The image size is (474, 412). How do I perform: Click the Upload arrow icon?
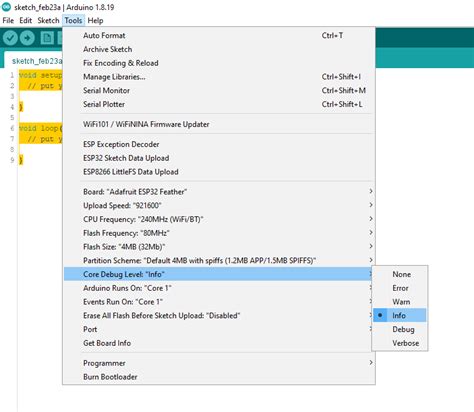27,38
